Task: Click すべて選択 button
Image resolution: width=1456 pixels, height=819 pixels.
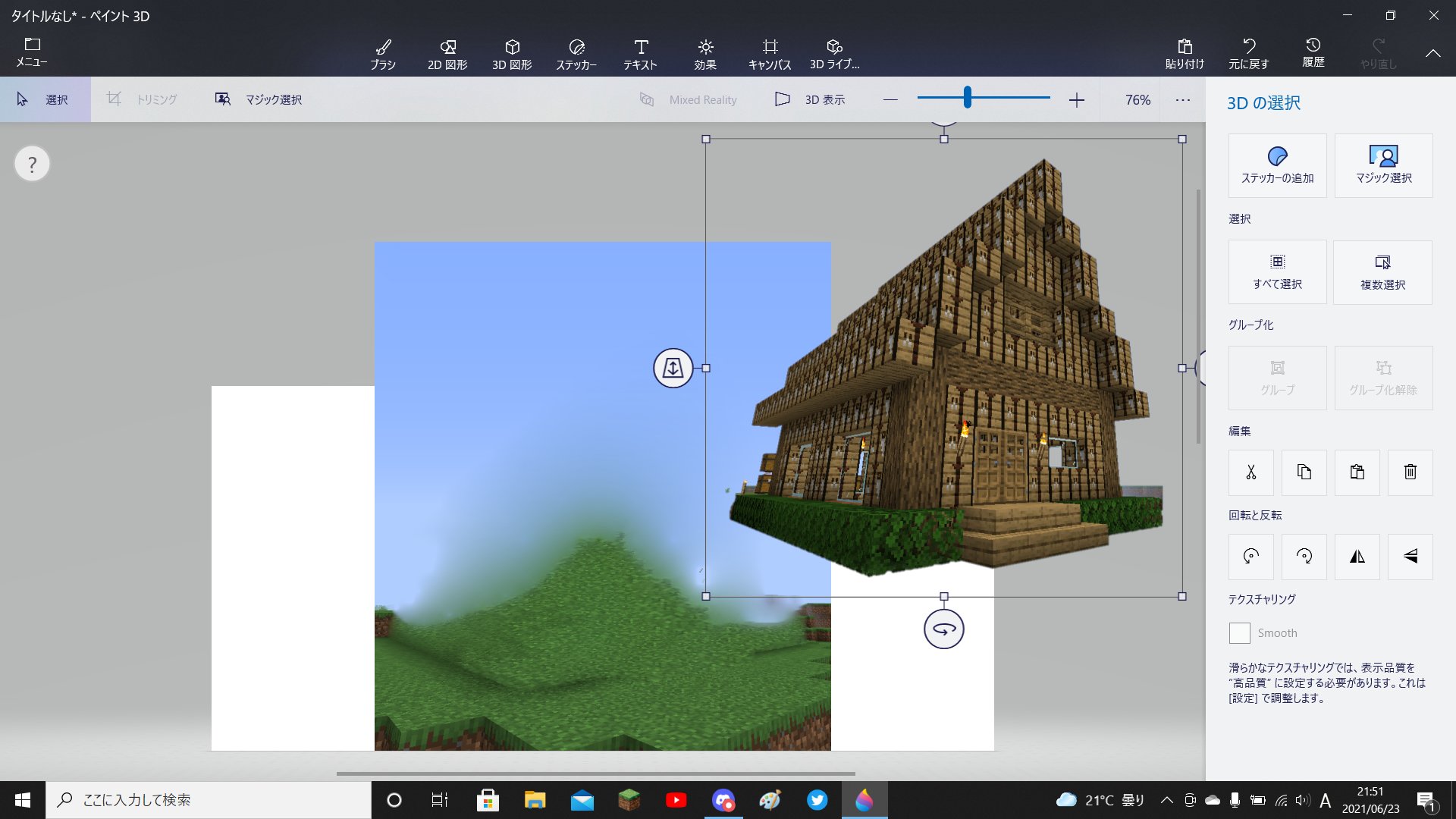Action: tap(1277, 271)
